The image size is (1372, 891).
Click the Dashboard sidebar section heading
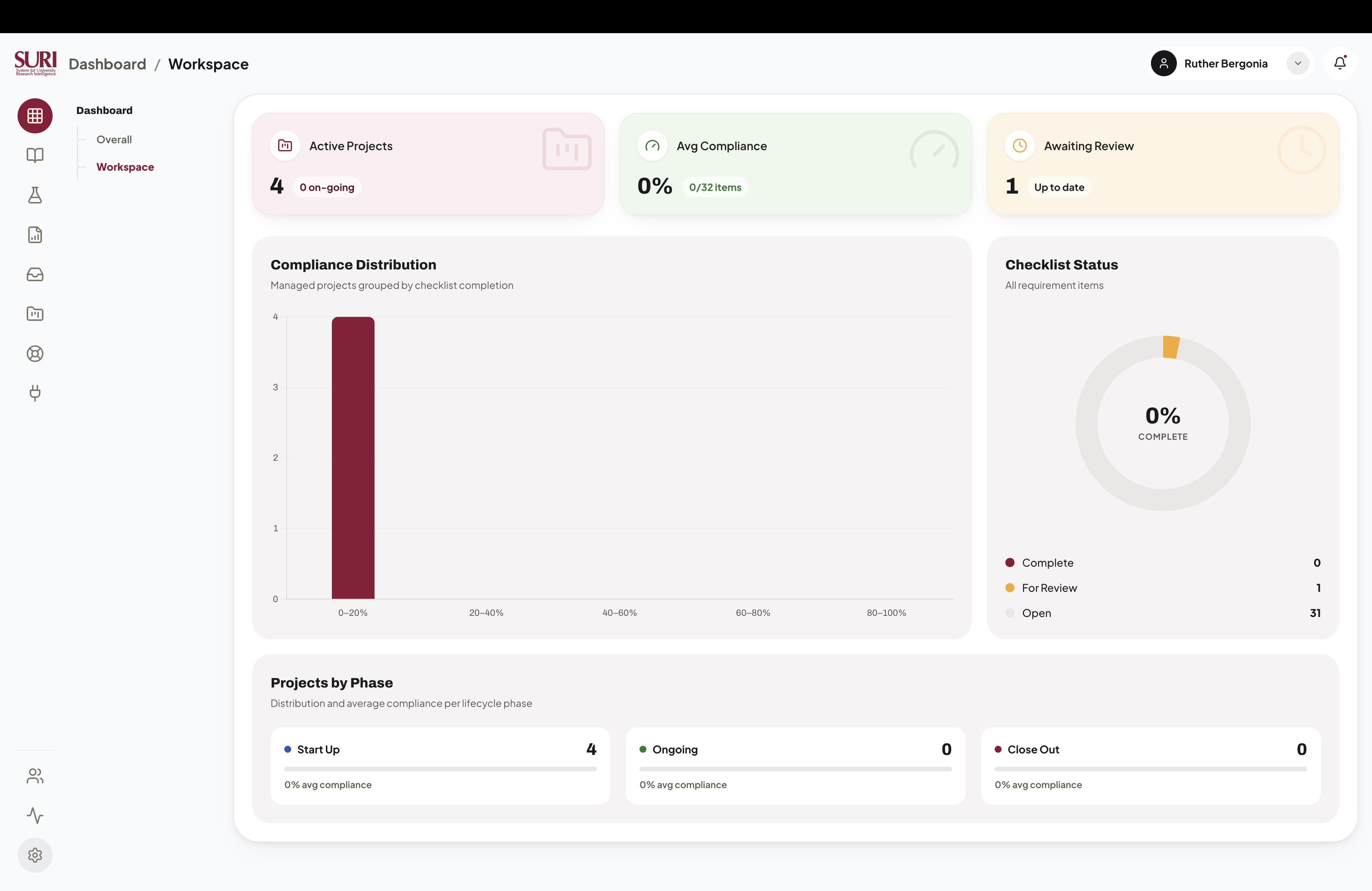click(104, 110)
